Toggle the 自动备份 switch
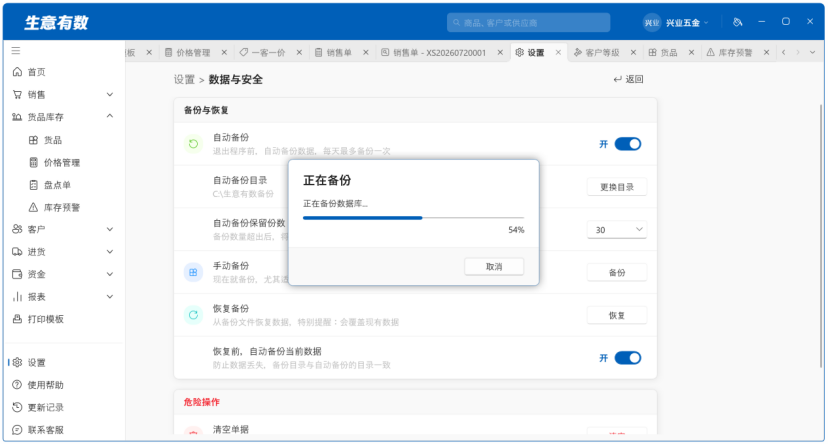 click(x=628, y=144)
